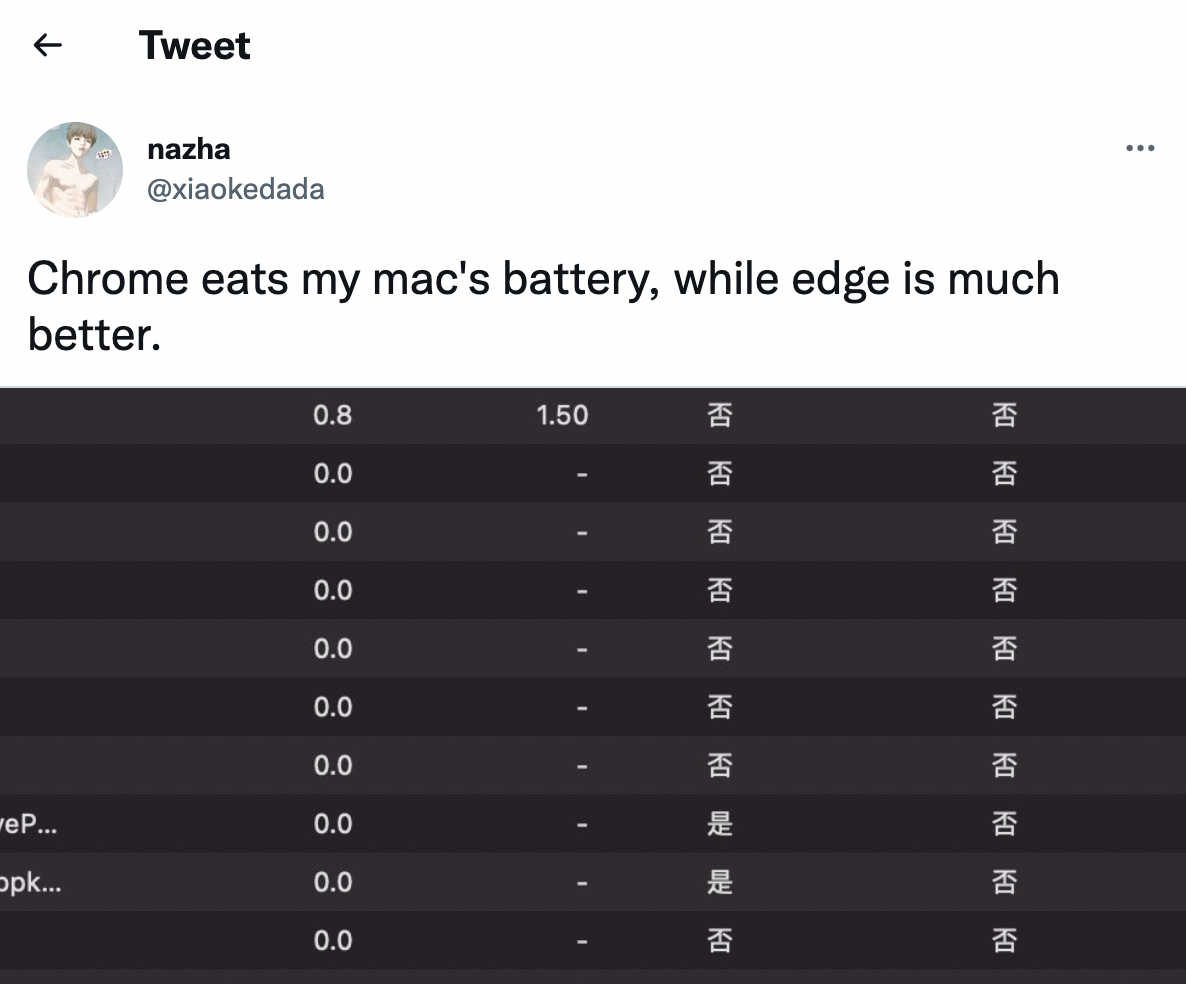Click the 0.8 value cell

pyautogui.click(x=333, y=415)
